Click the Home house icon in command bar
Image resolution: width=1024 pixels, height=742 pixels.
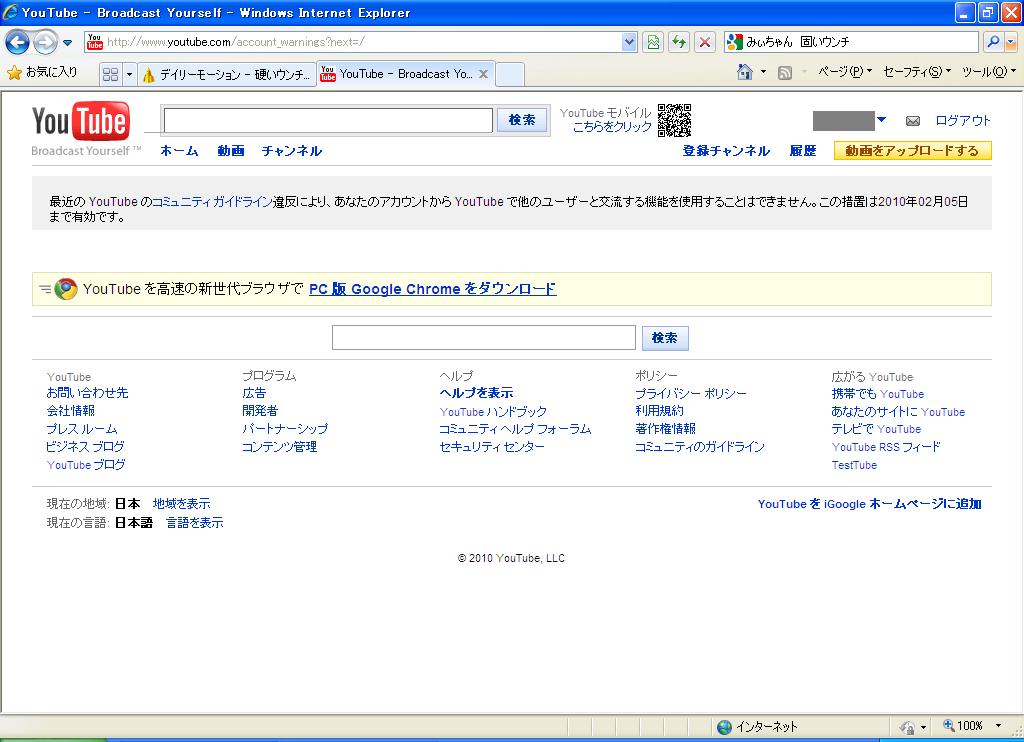tap(744, 72)
